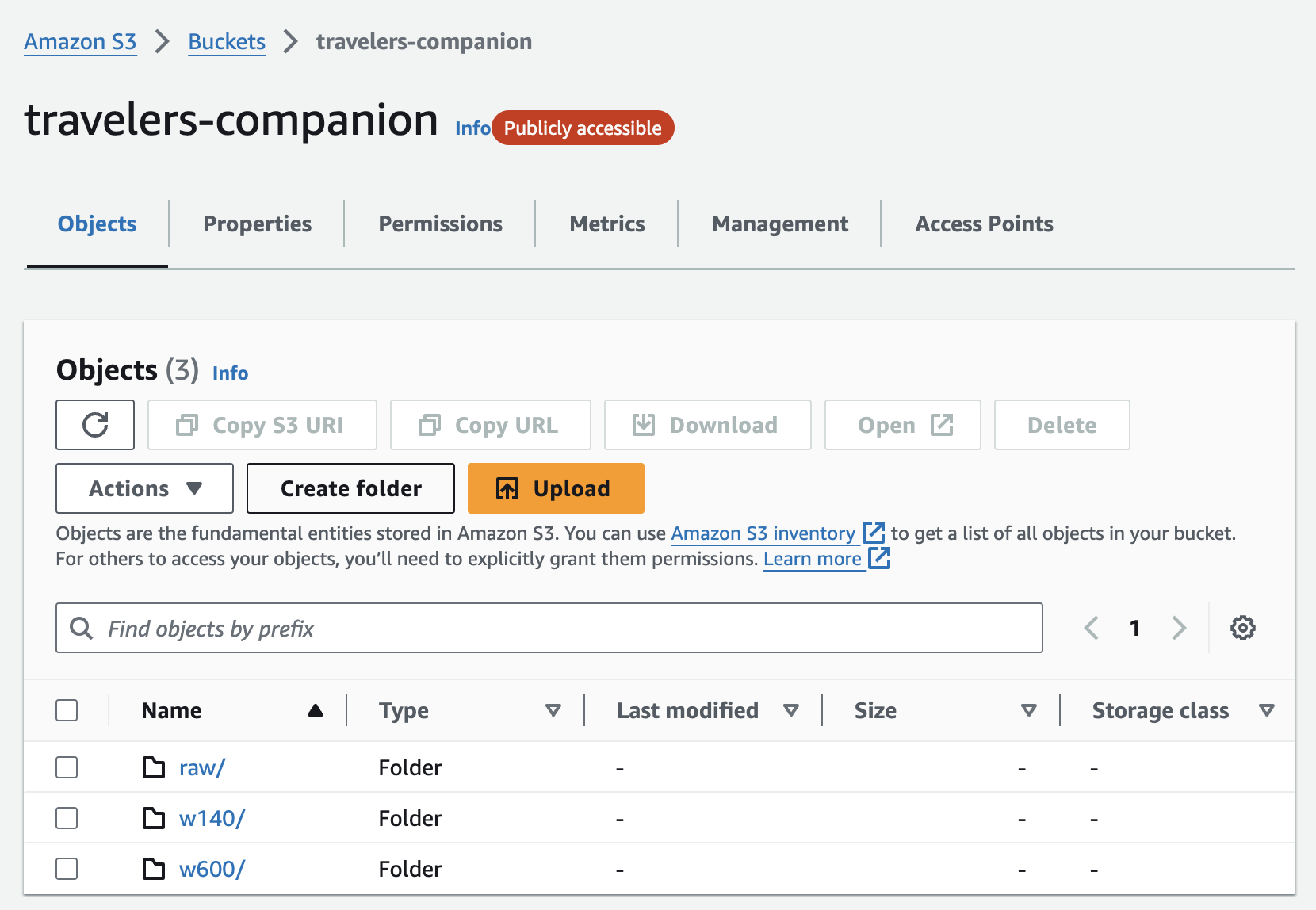Click page number 1 in pagination

tap(1134, 628)
